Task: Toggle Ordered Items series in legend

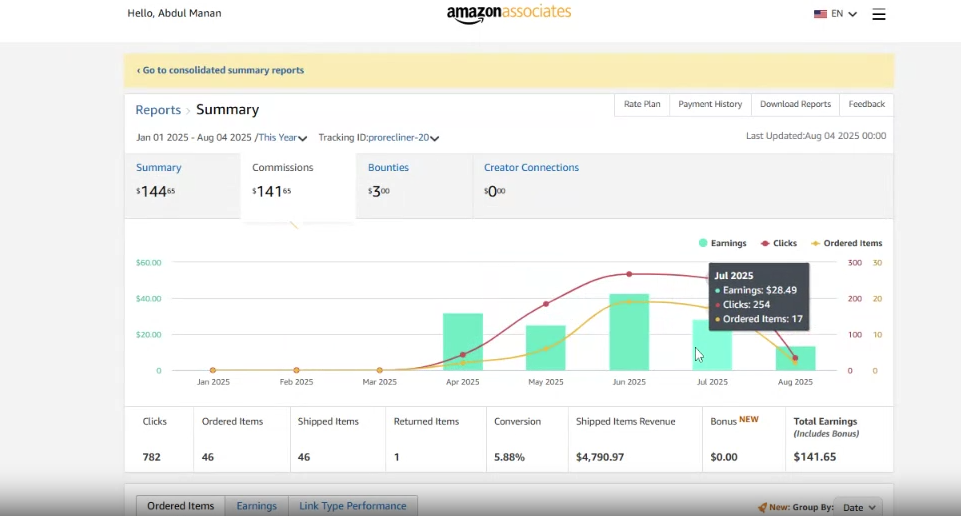Action: coord(846,243)
